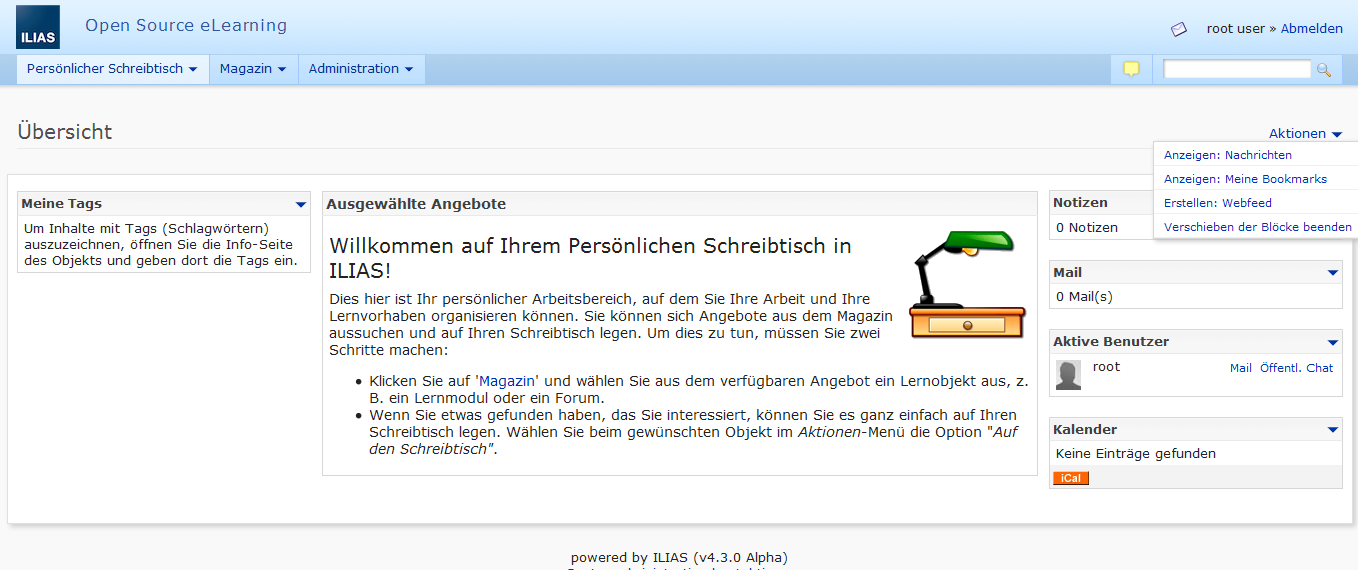Click the root user label in the header
This screenshot has height=570, width=1358.
[x=1236, y=29]
